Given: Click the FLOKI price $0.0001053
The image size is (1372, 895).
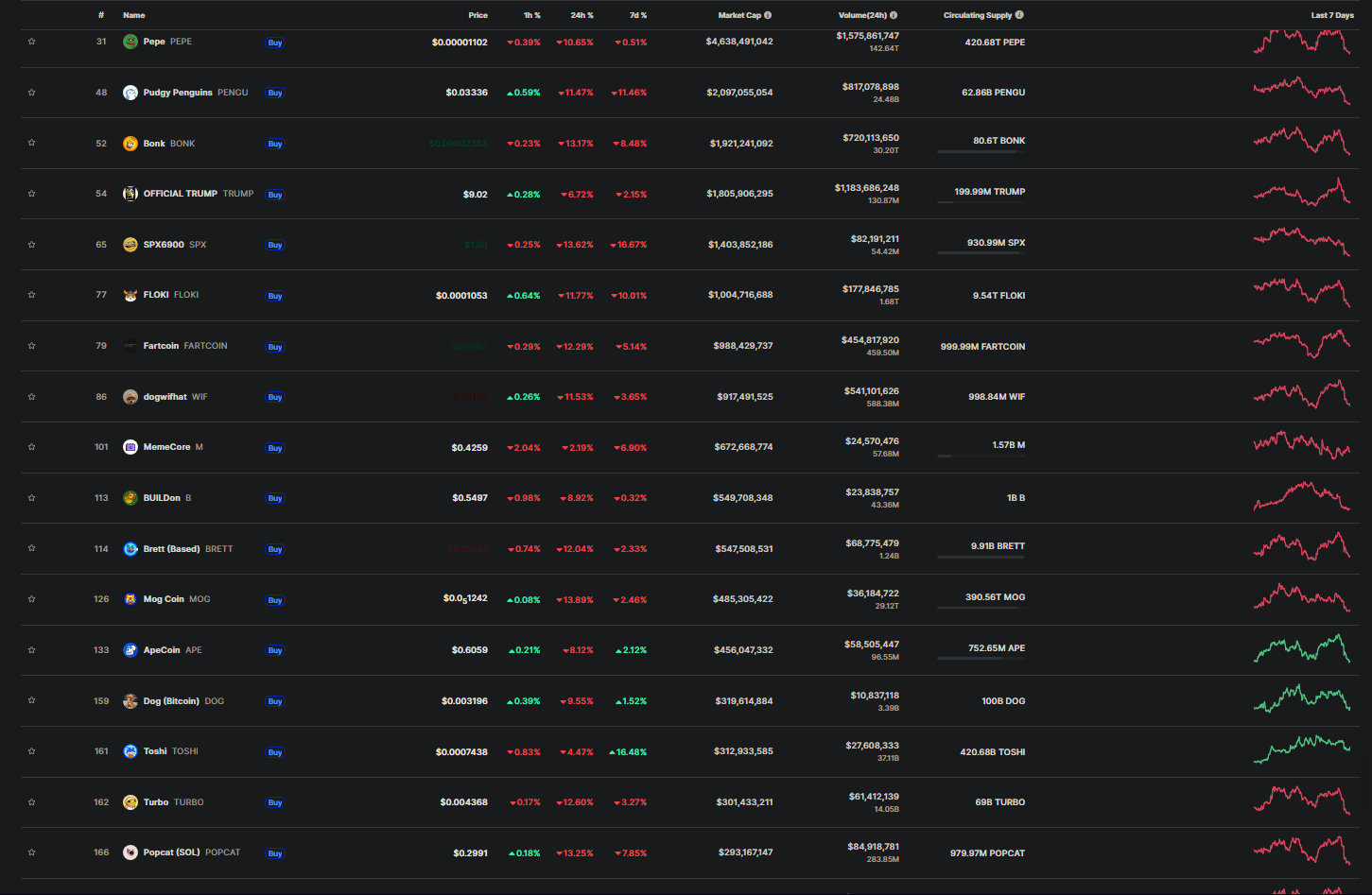Looking at the screenshot, I should (x=461, y=296).
